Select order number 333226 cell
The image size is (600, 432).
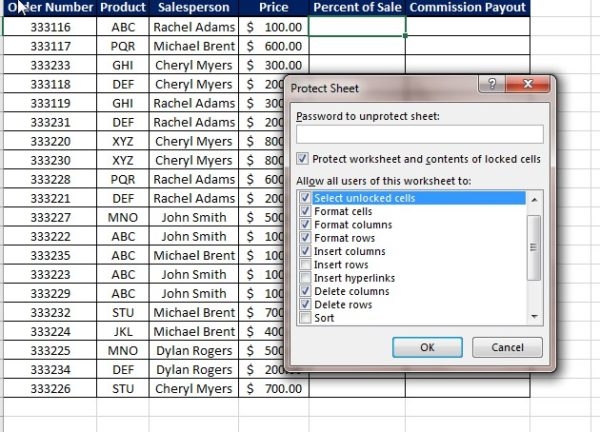click(50, 388)
